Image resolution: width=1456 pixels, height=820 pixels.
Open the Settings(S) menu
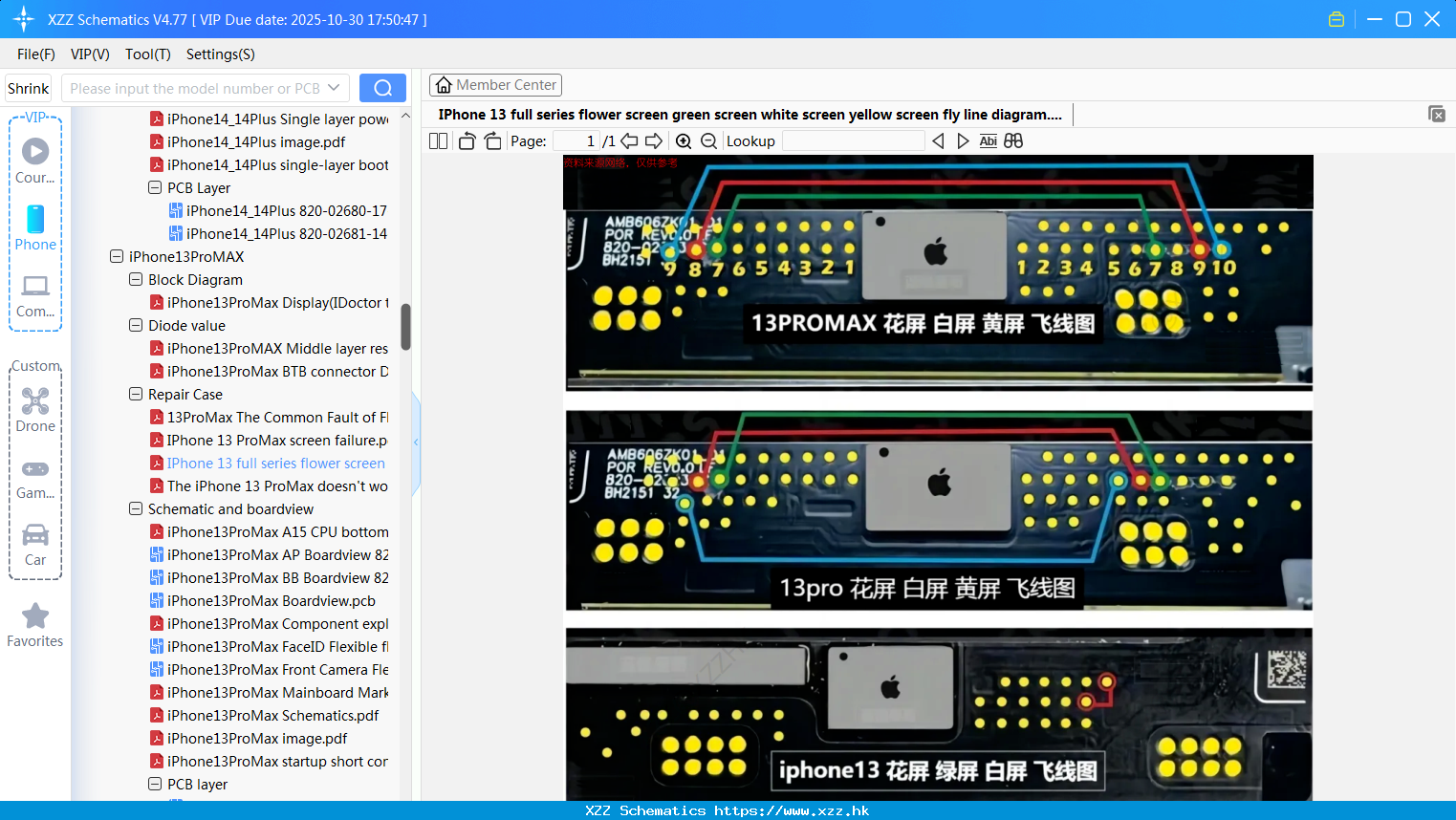[221, 54]
